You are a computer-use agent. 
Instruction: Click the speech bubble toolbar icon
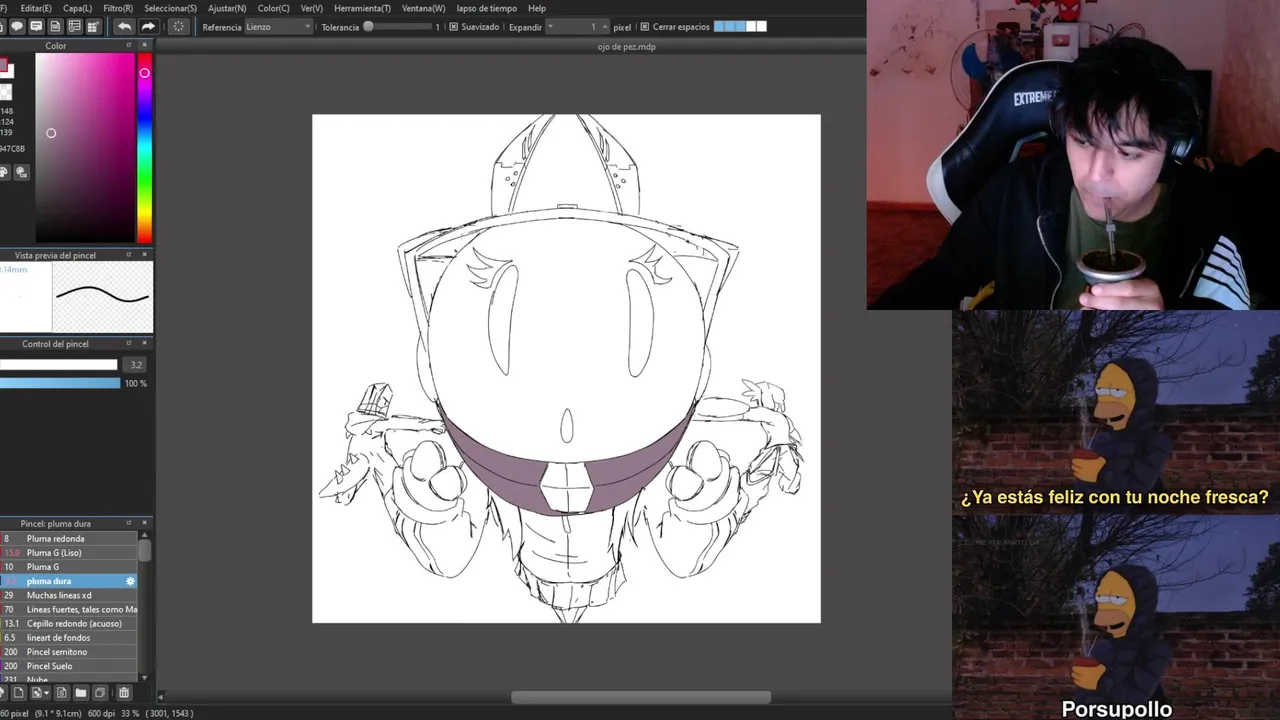pyautogui.click(x=17, y=27)
